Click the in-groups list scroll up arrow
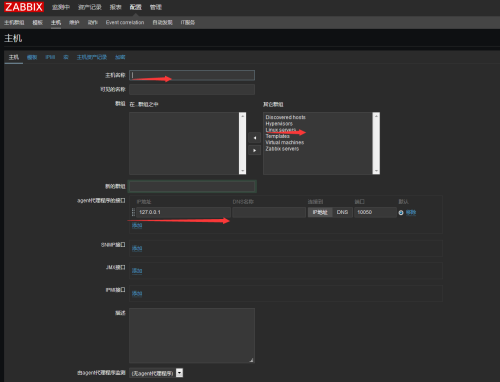 243,116
